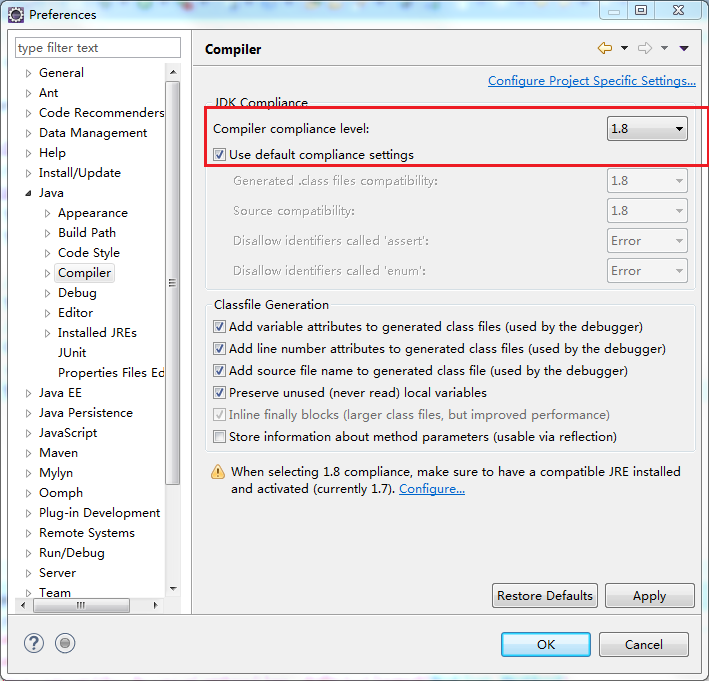This screenshot has height=681, width=709.
Task: Select Team preferences category
Action: 55,592
